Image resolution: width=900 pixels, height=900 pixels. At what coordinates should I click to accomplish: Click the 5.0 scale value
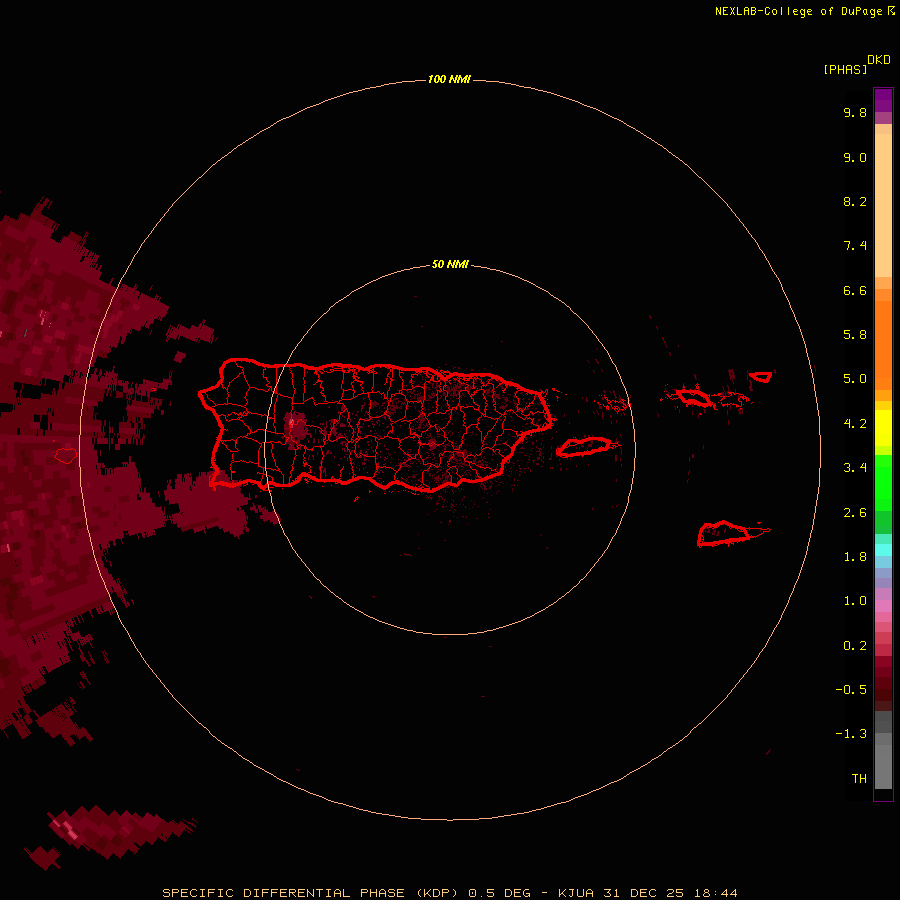point(855,379)
